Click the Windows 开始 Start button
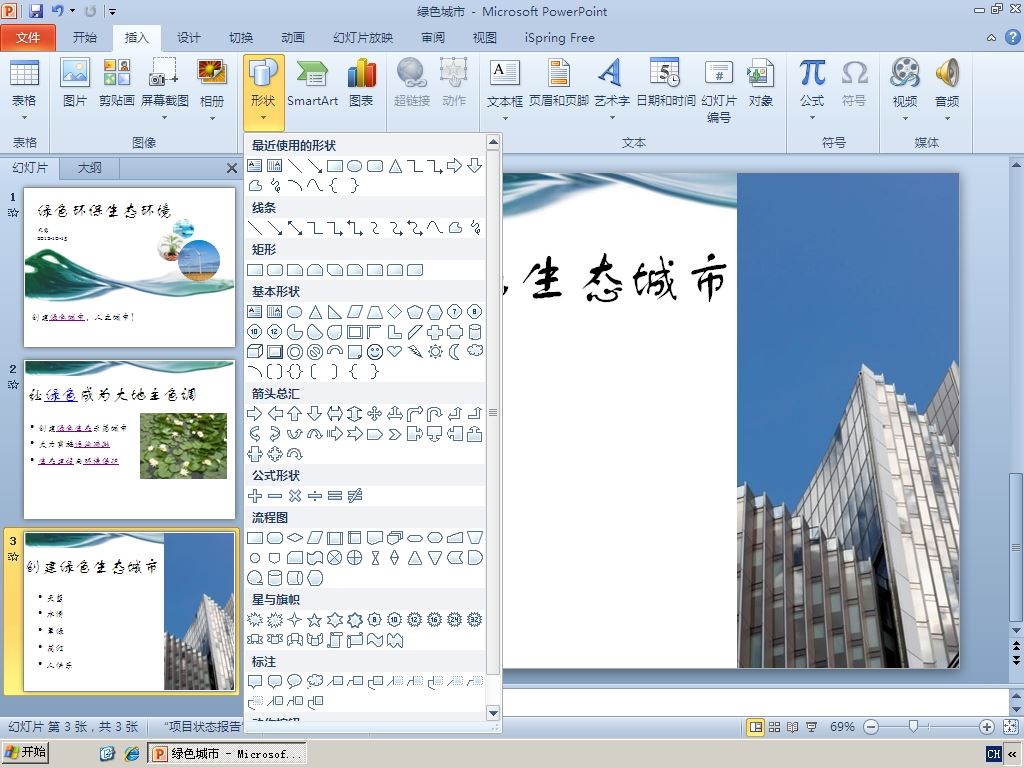Viewport: 1024px width, 768px height. pyautogui.click(x=25, y=753)
